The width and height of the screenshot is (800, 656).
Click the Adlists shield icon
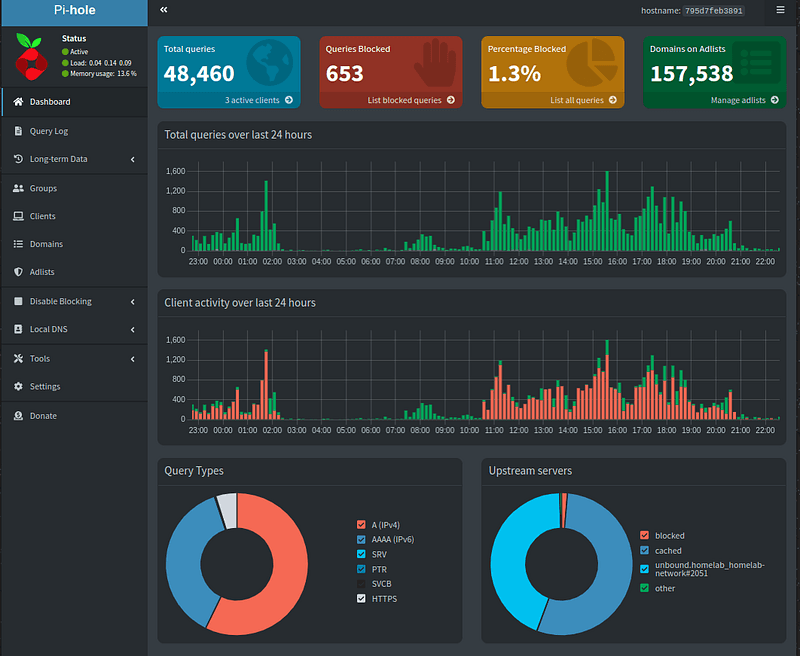point(18,272)
